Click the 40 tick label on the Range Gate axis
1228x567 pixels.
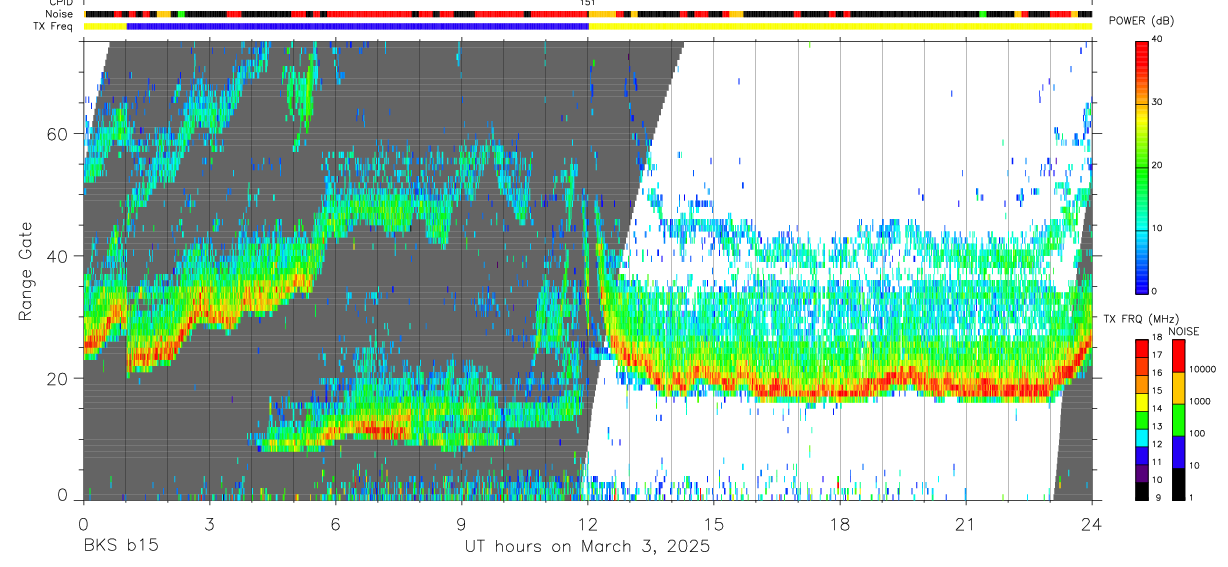(x=59, y=256)
